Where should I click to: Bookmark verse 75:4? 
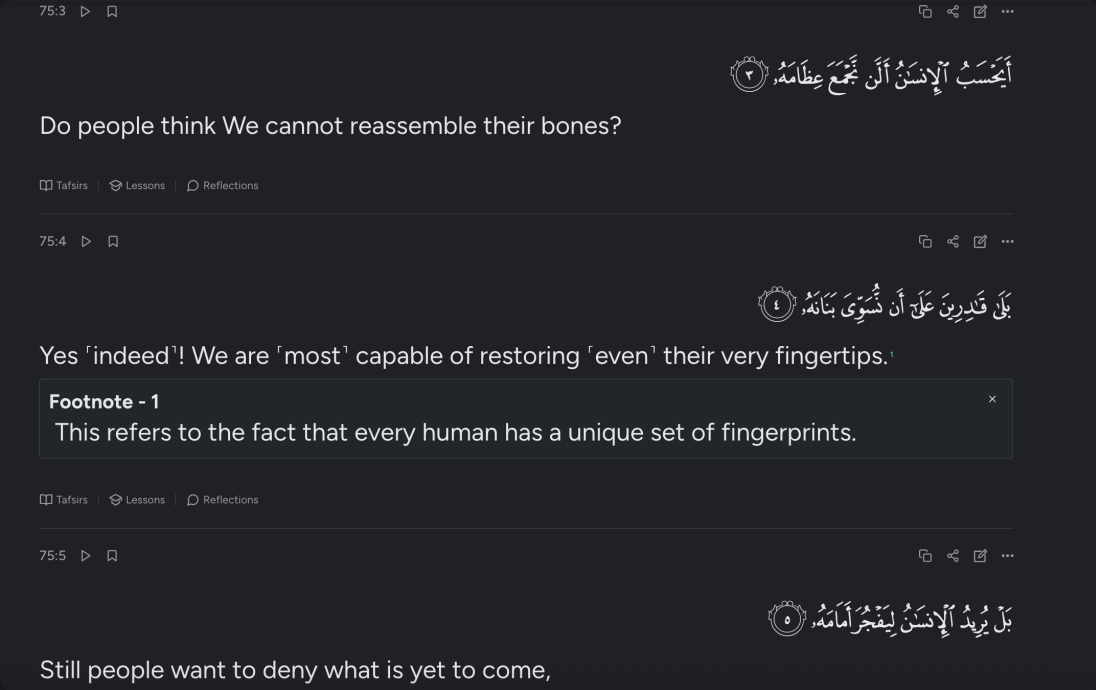tap(111, 241)
